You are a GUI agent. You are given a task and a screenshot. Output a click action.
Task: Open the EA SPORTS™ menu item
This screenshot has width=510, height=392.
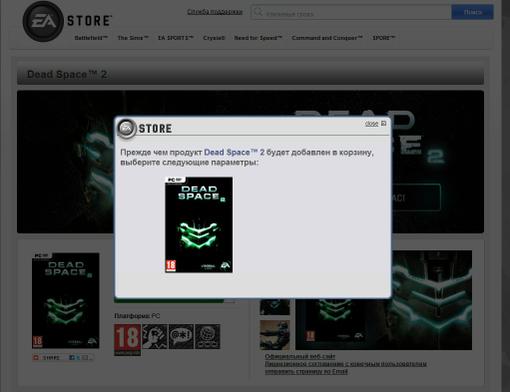tap(176, 38)
